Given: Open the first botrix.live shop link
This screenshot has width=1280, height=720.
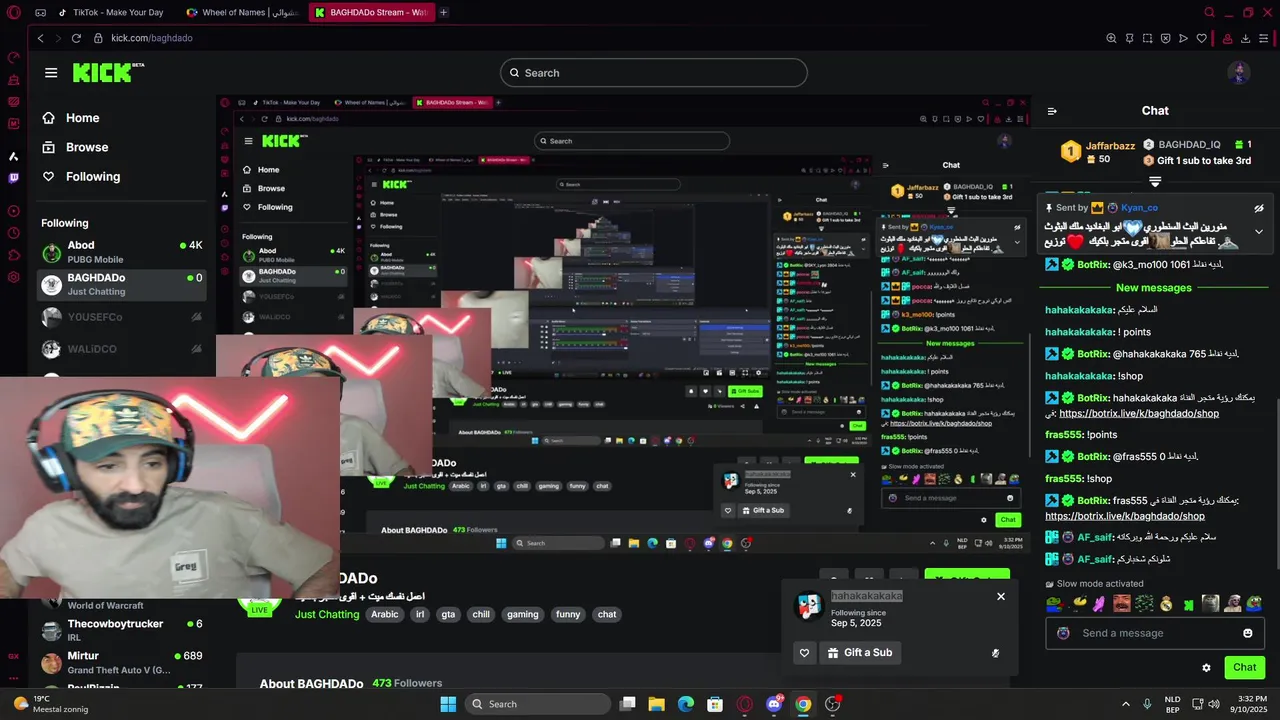Looking at the screenshot, I should pyautogui.click(x=1139, y=413).
